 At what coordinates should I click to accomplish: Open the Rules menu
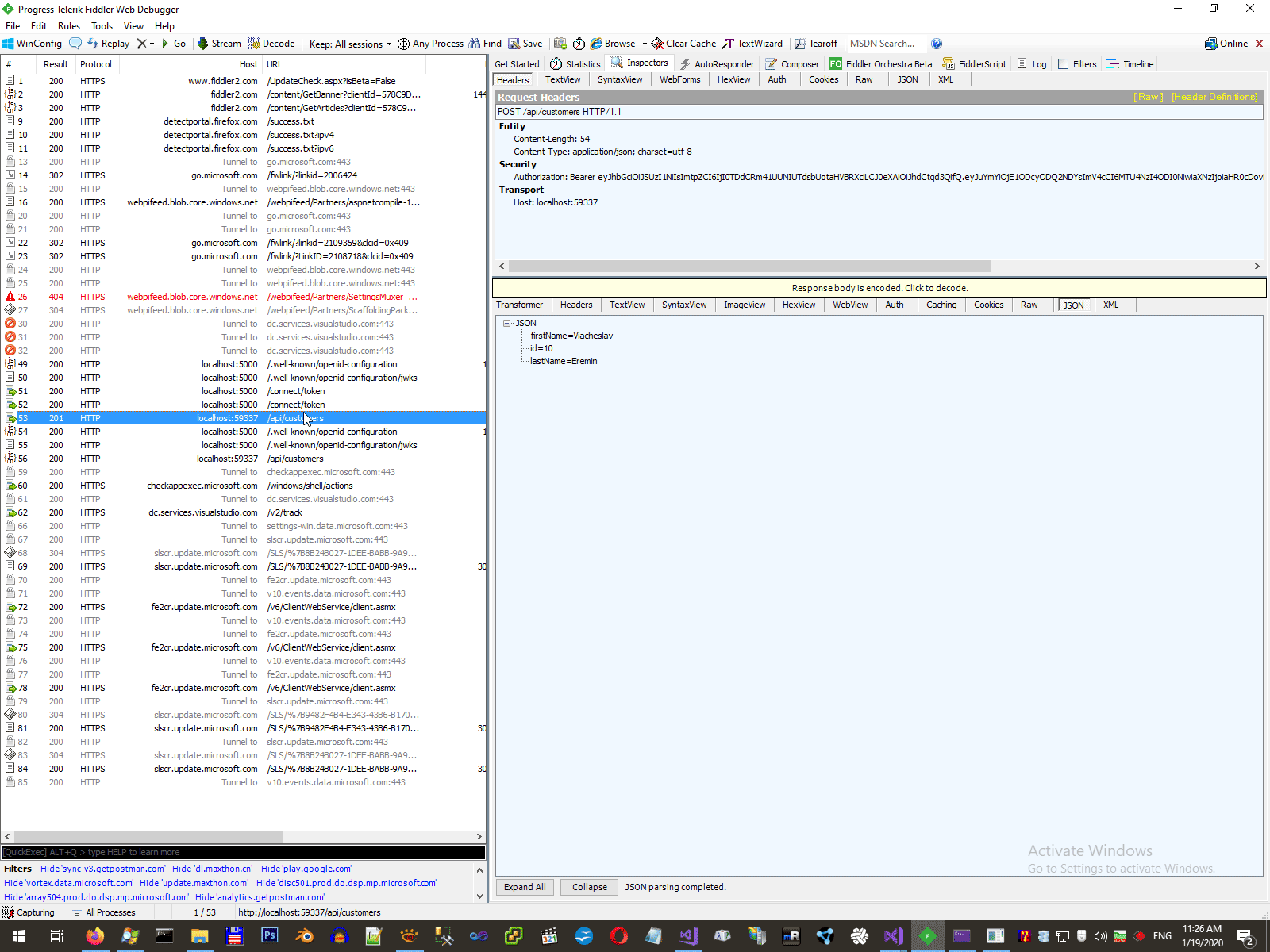click(69, 26)
